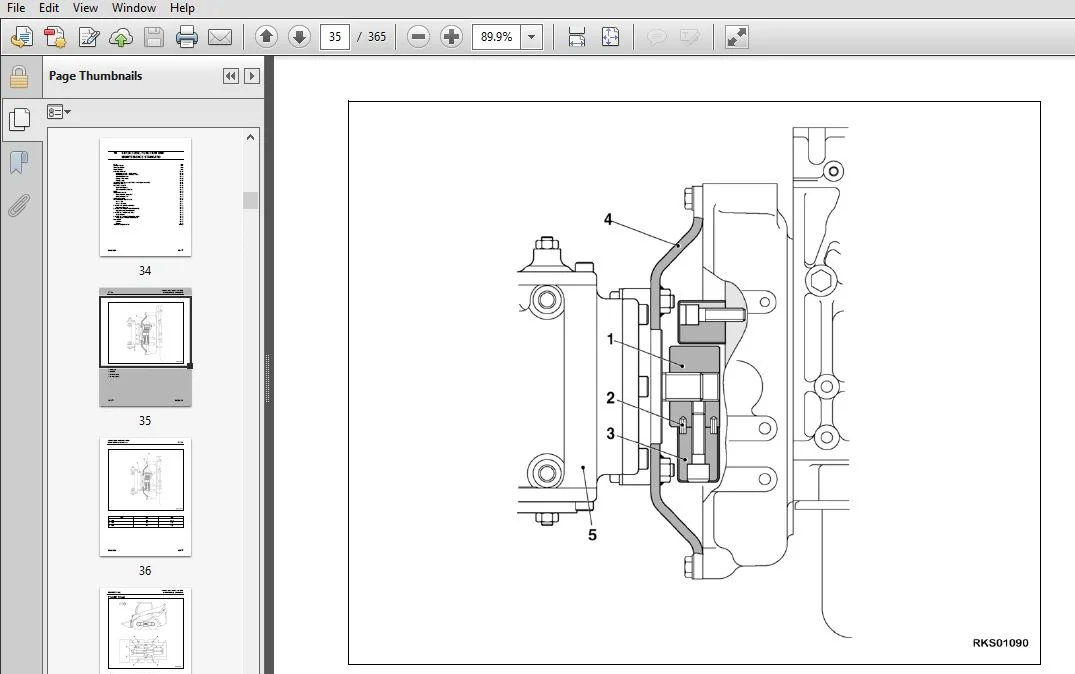This screenshot has width=1075, height=674.
Task: Select the Page Thumbnails panel icon
Action: click(x=20, y=119)
